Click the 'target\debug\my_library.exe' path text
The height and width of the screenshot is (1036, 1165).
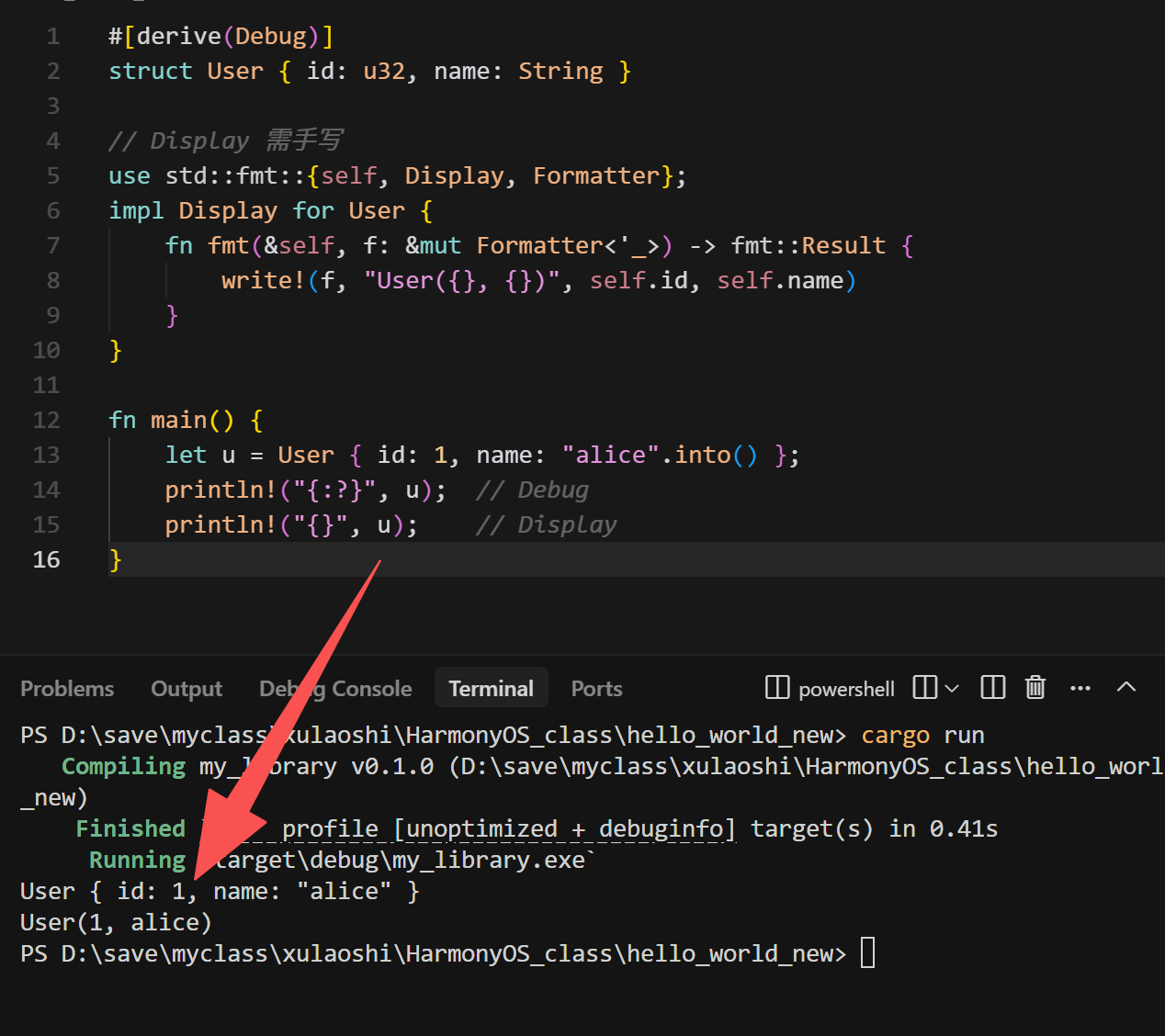pyautogui.click(x=399, y=860)
